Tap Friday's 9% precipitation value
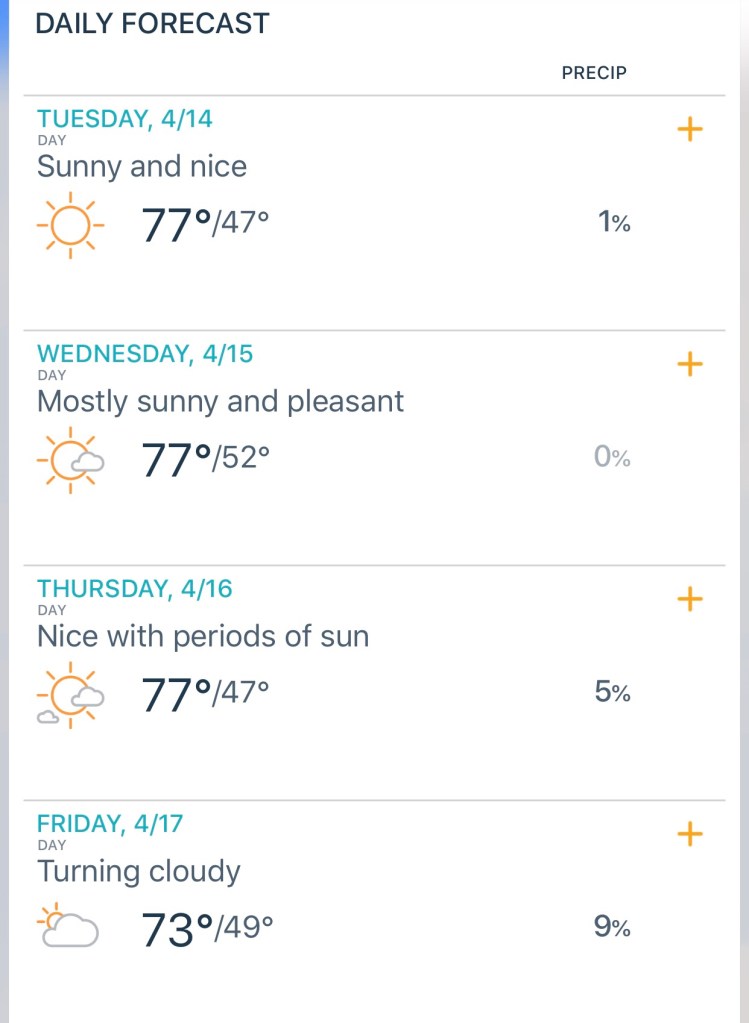The height and width of the screenshot is (1023, 749). click(612, 928)
